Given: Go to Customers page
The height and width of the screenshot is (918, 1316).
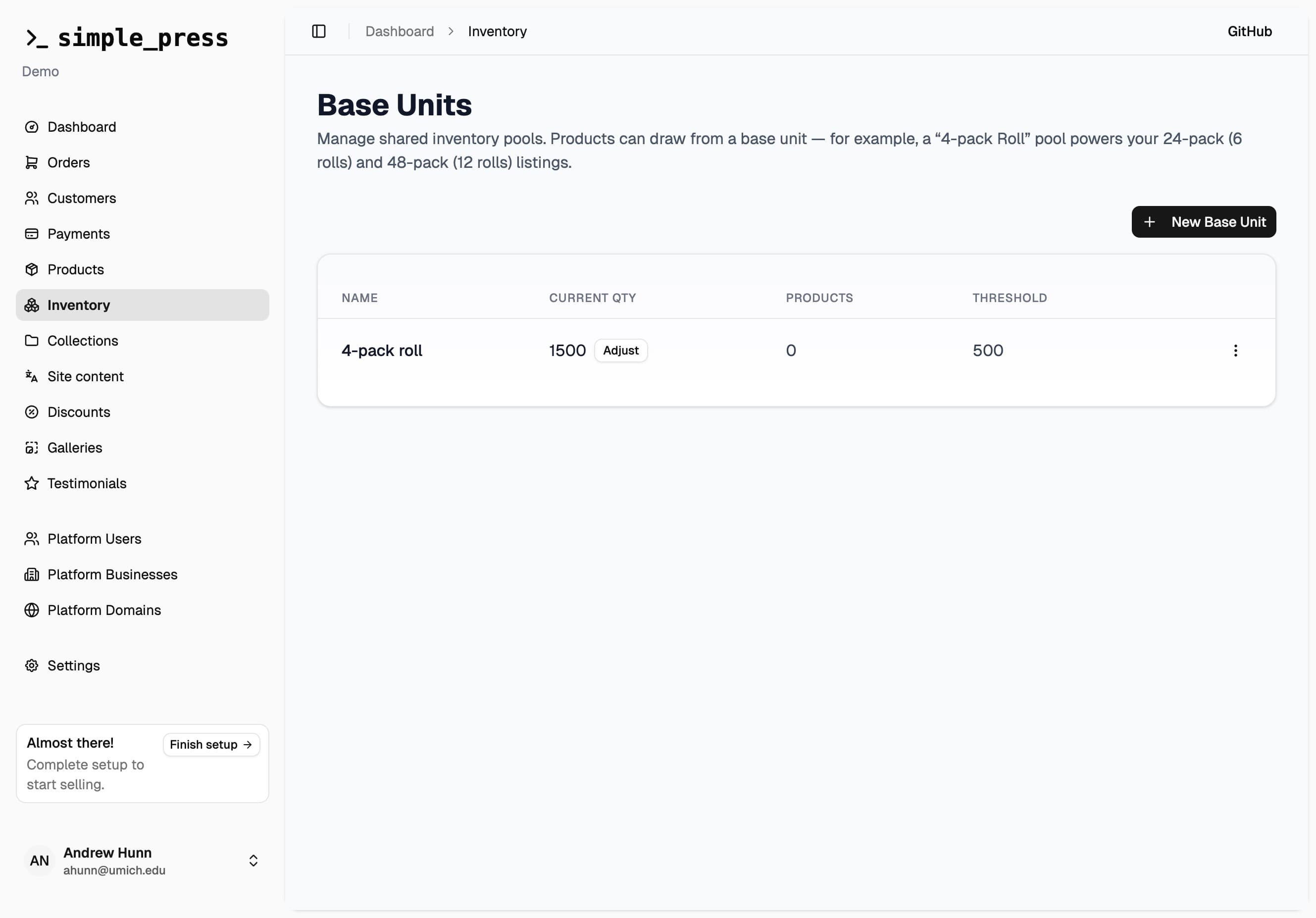Looking at the screenshot, I should pos(142,198).
